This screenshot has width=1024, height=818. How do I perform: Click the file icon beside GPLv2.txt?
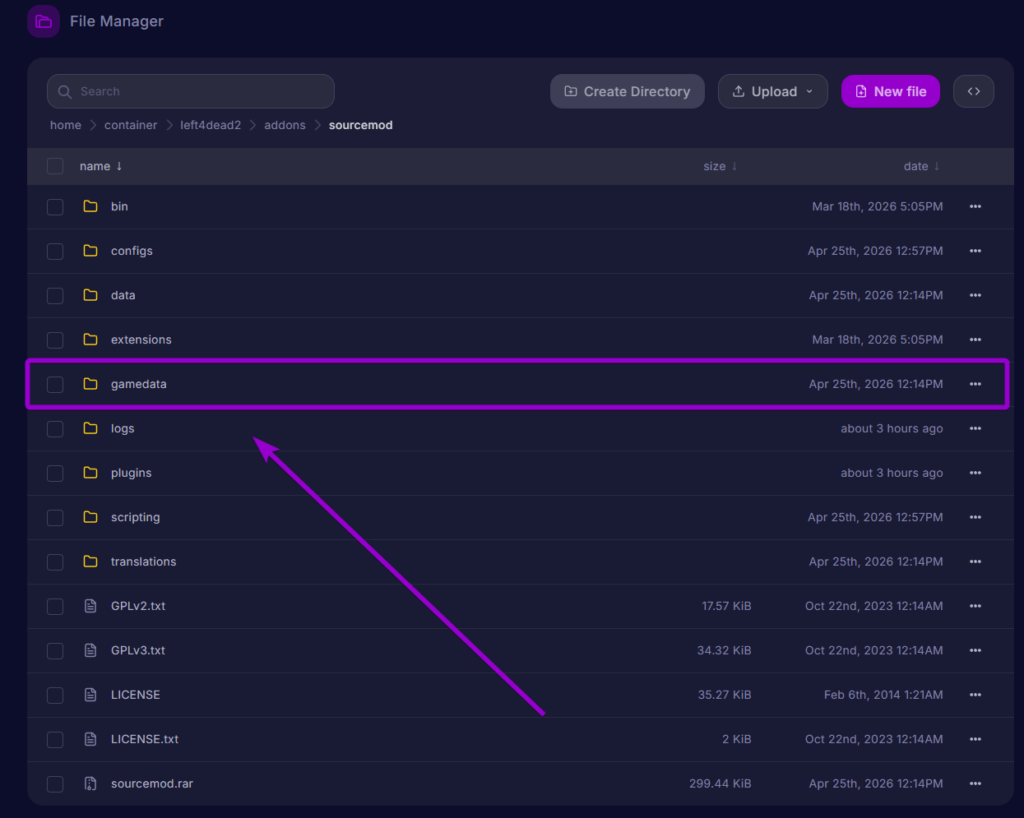90,606
